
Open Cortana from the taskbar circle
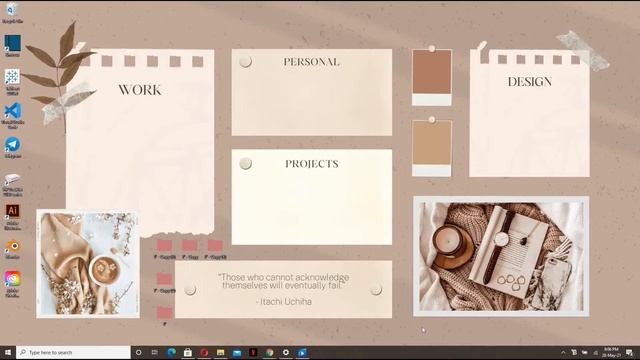point(138,352)
